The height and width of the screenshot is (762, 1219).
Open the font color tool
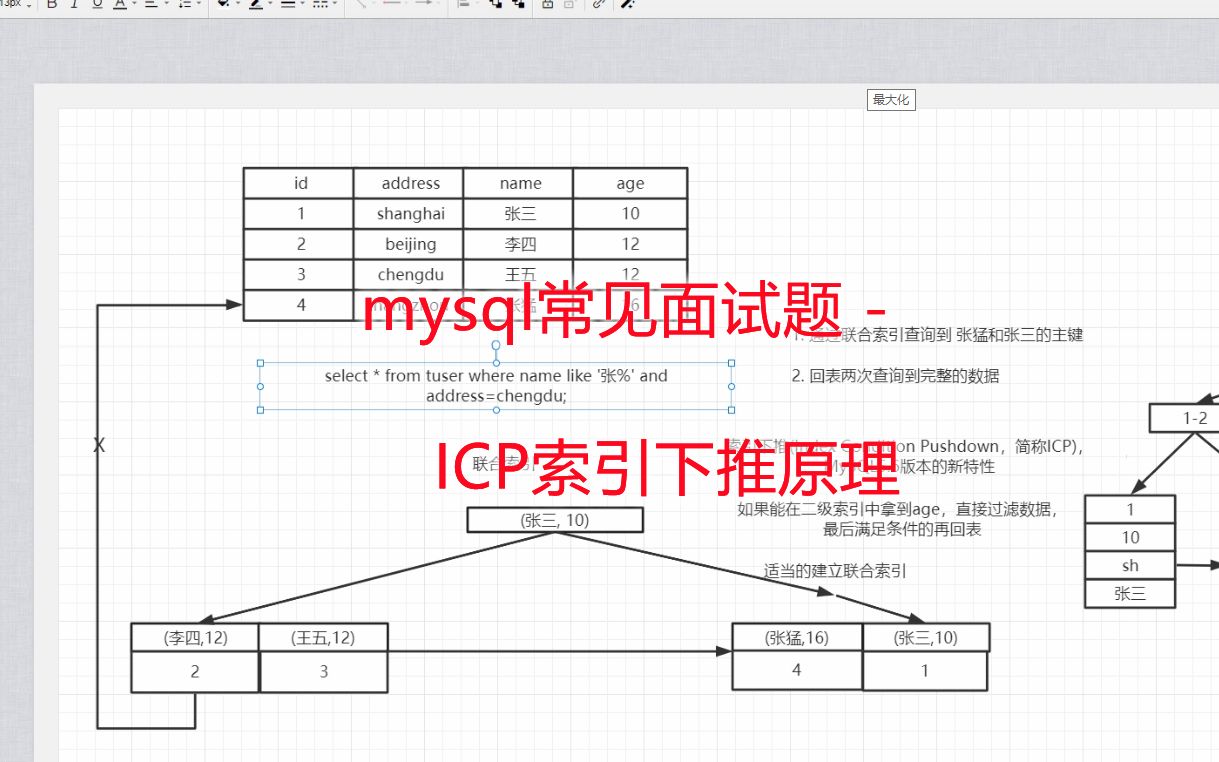118,5
